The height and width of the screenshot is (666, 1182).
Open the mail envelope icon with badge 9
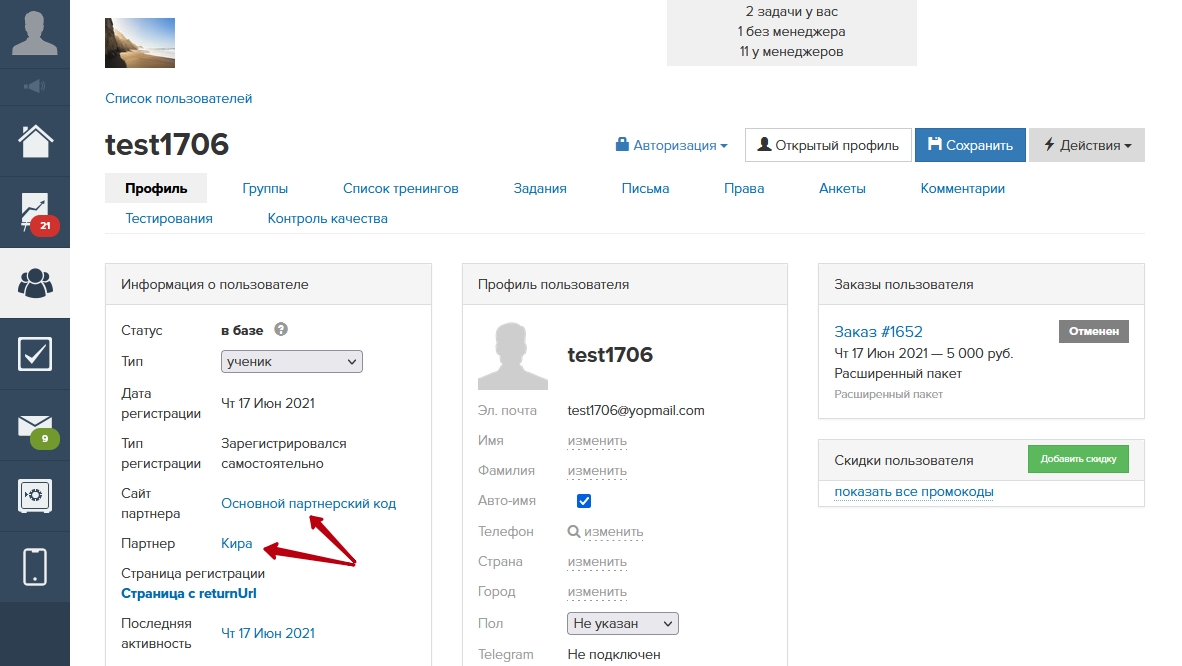point(34,426)
